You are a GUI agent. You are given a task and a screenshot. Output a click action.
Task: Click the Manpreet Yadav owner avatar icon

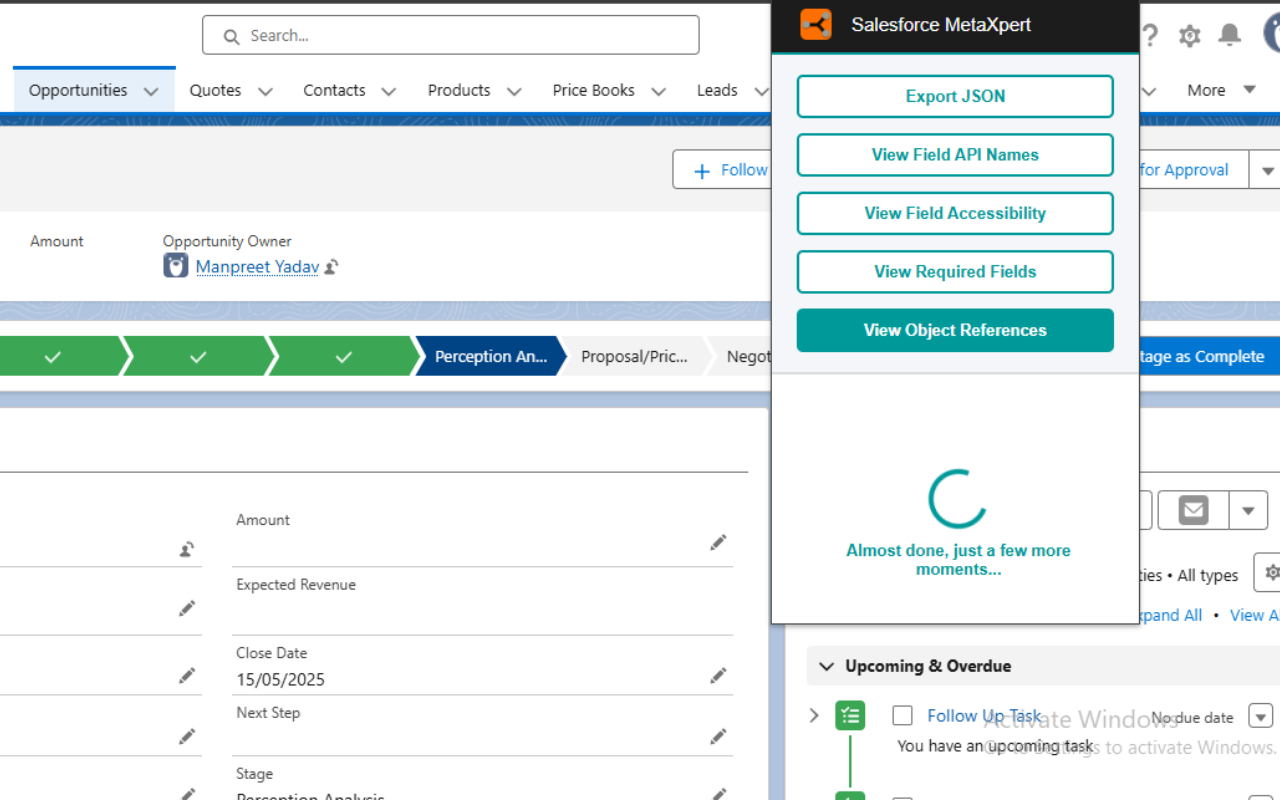click(176, 266)
